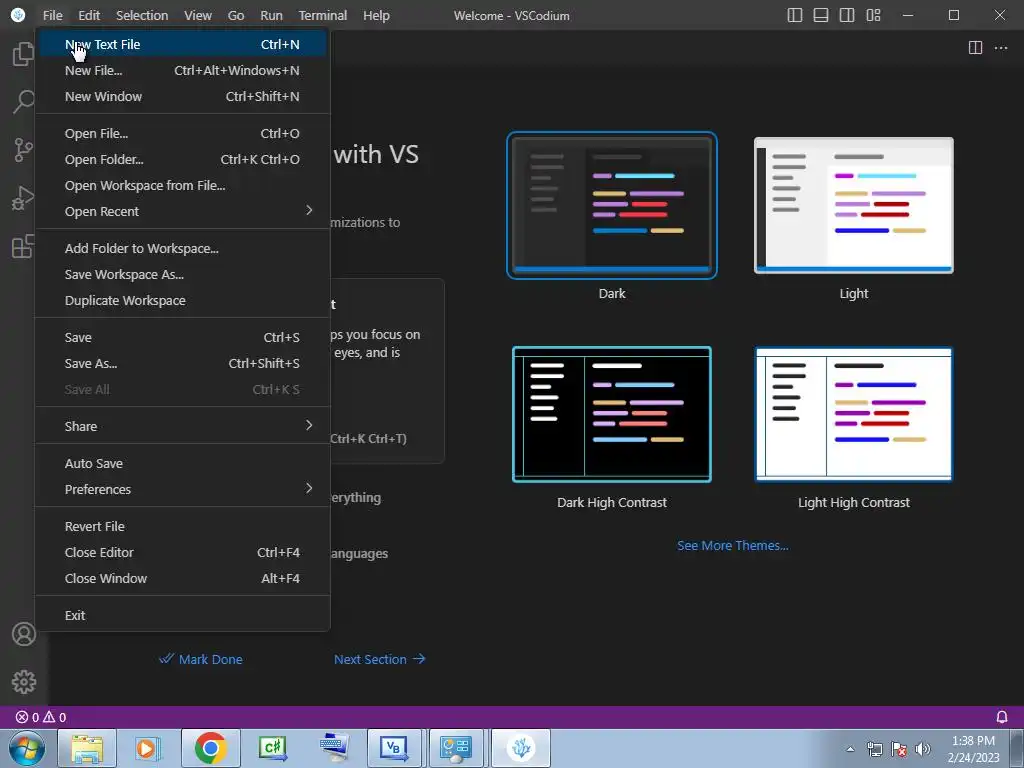Expand the Preferences submenu
Image resolution: width=1024 pixels, height=768 pixels.
click(182, 490)
